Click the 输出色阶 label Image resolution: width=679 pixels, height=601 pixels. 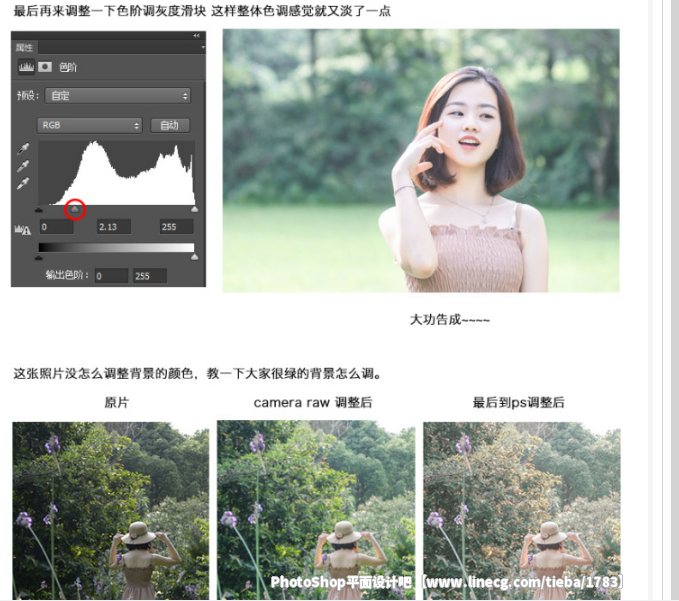tap(67, 275)
